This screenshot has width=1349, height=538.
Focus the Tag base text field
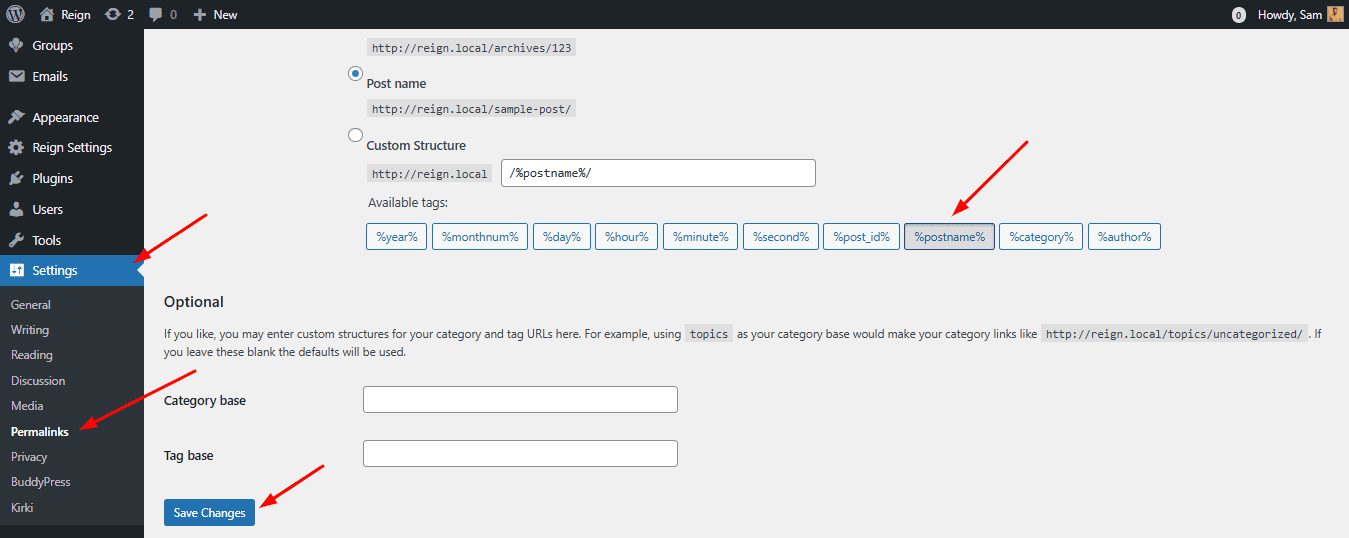(520, 454)
